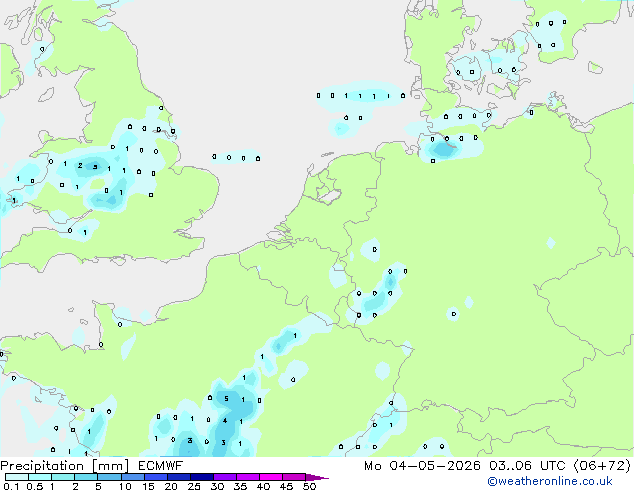Click the '(06+72)' forecast run text
Screen dimensions: 634x490
point(602,466)
